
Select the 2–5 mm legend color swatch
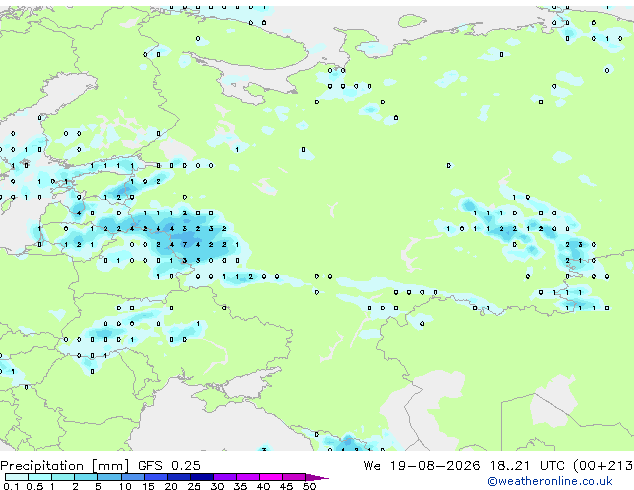(x=86, y=477)
